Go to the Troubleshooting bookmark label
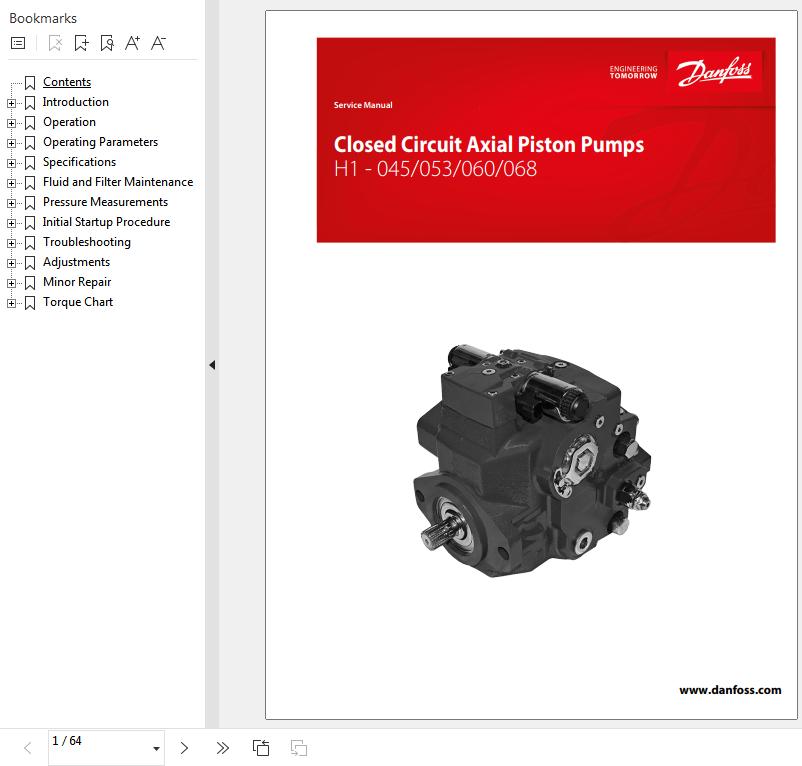The height and width of the screenshot is (766, 802). pos(87,242)
